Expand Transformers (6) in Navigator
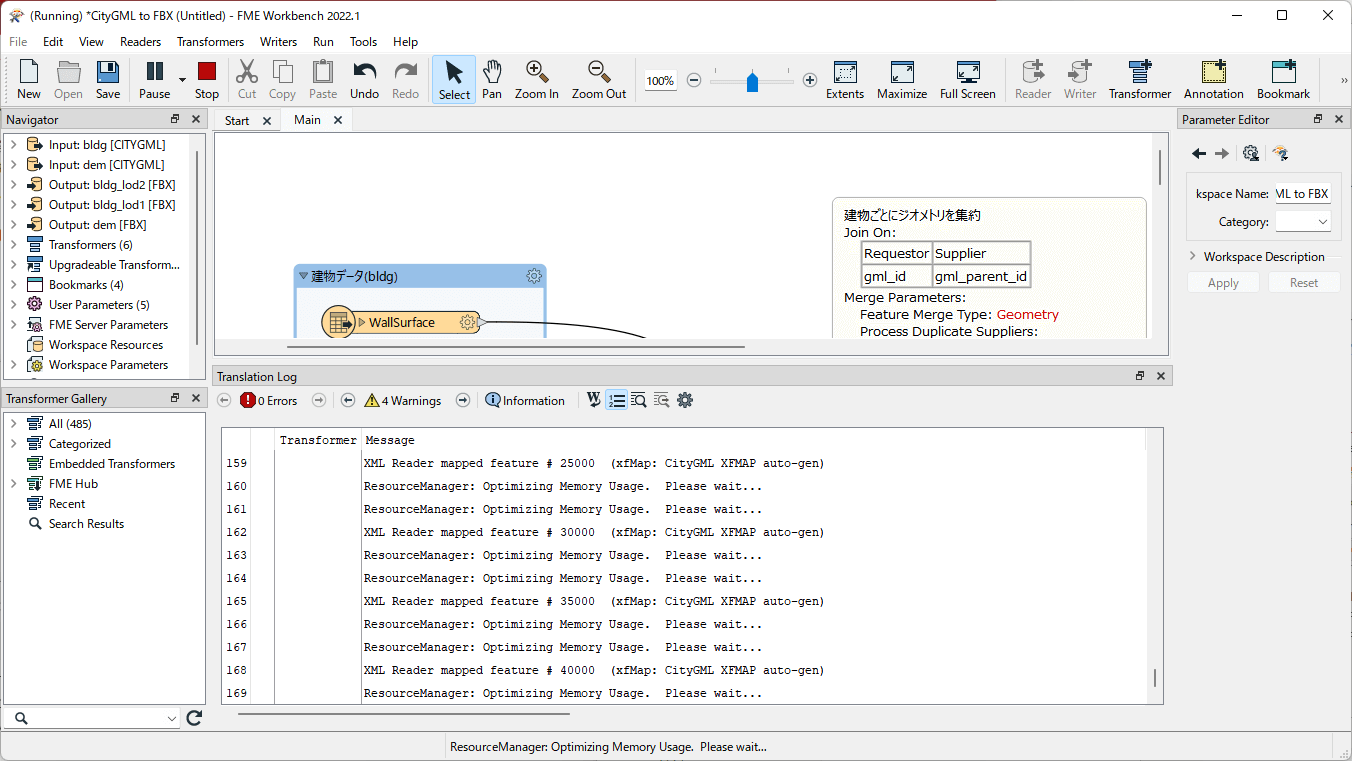This screenshot has height=761, width=1352. pyautogui.click(x=13, y=245)
